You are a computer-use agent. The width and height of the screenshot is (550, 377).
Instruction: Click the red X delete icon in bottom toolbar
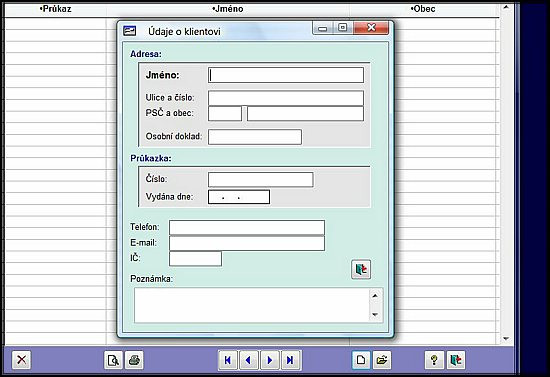click(21, 360)
